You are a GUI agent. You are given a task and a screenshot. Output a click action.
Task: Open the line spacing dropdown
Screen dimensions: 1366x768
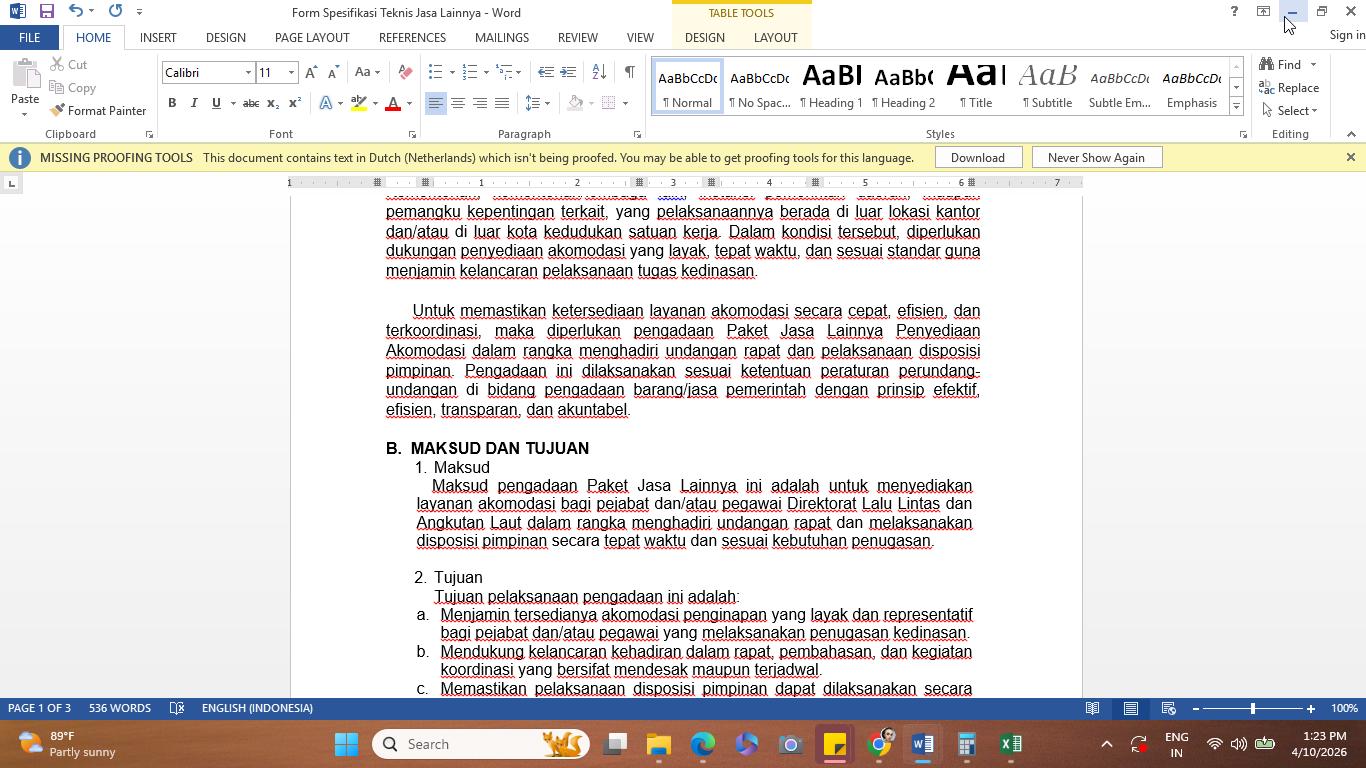538,103
